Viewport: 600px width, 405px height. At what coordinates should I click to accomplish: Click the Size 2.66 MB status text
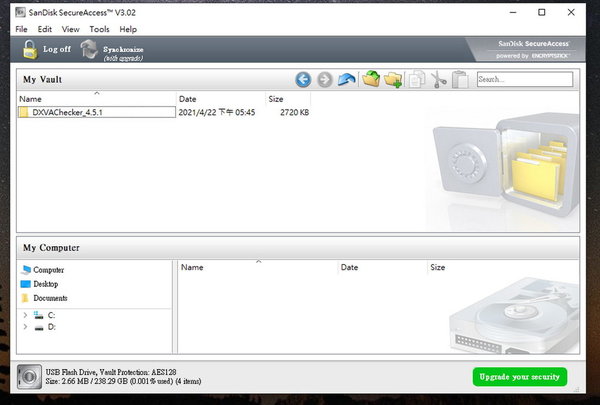click(123, 381)
